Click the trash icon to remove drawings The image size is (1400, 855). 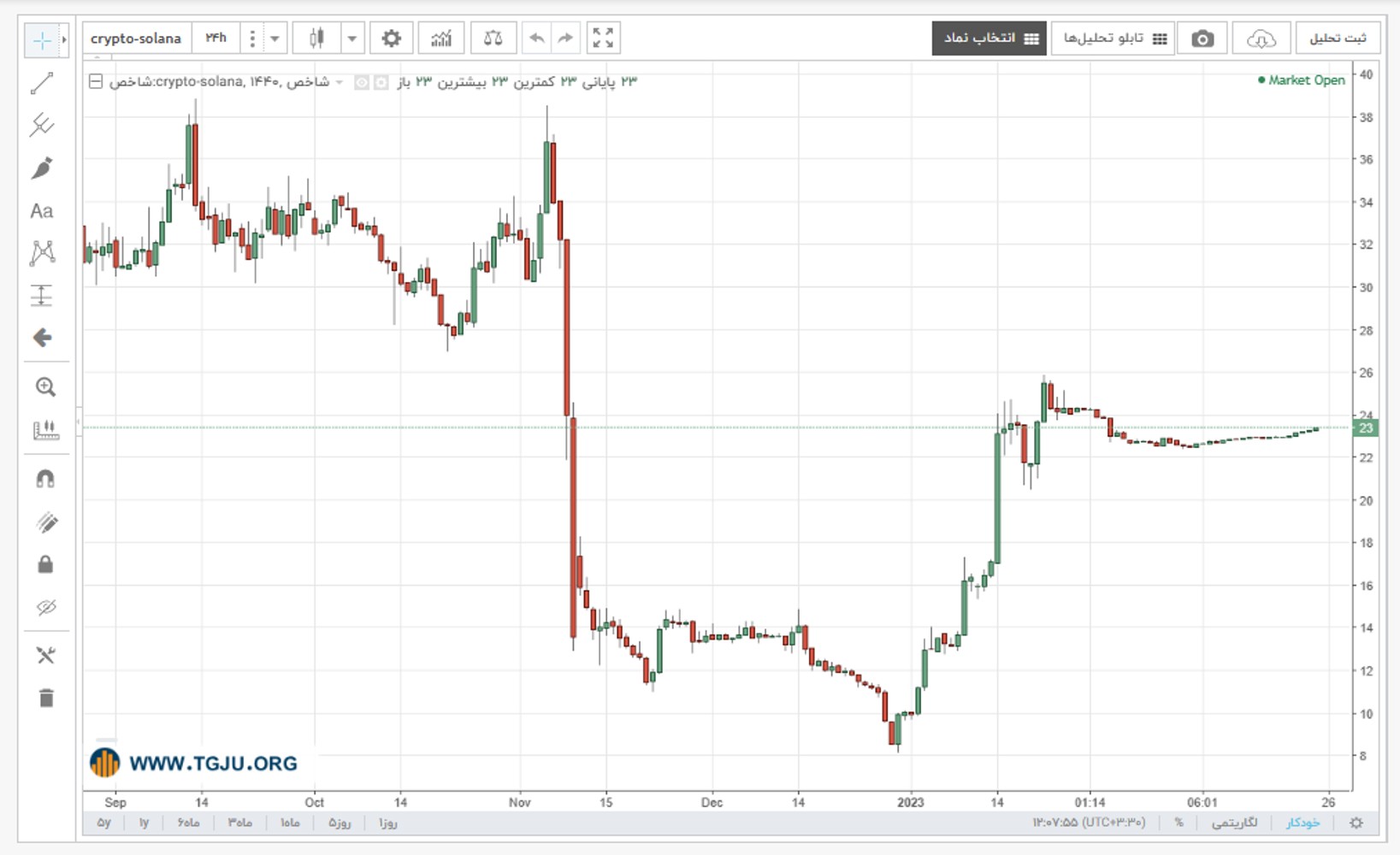click(x=46, y=698)
